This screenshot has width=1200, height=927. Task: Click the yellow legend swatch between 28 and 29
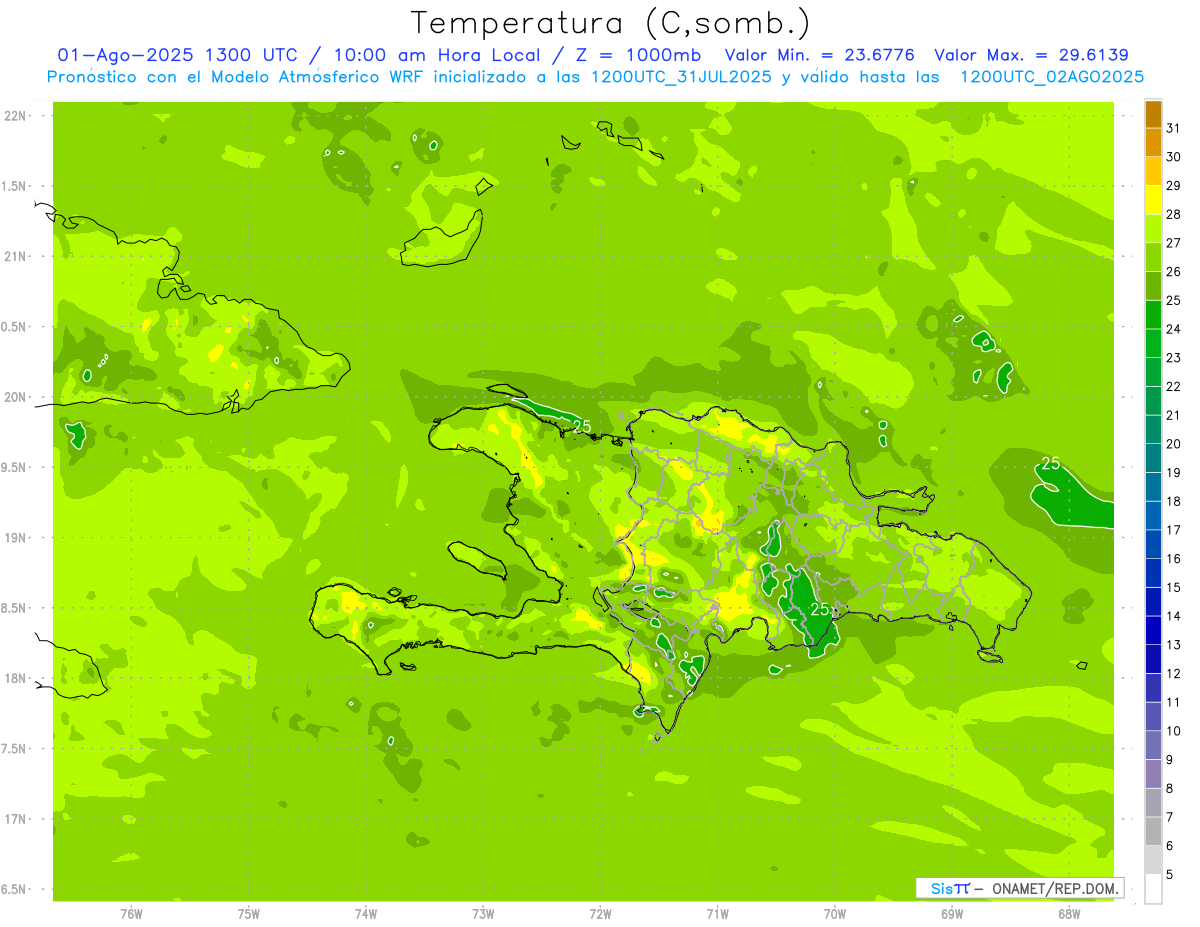click(1153, 199)
